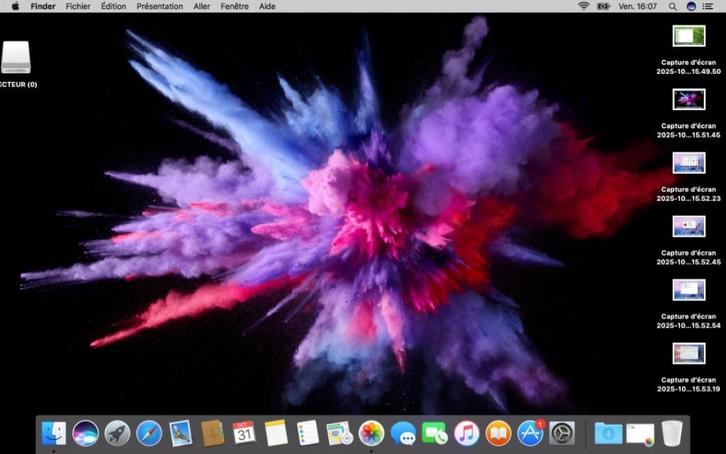Open Safari browser in the dock
Viewport: 726px width, 454px height.
(149, 433)
